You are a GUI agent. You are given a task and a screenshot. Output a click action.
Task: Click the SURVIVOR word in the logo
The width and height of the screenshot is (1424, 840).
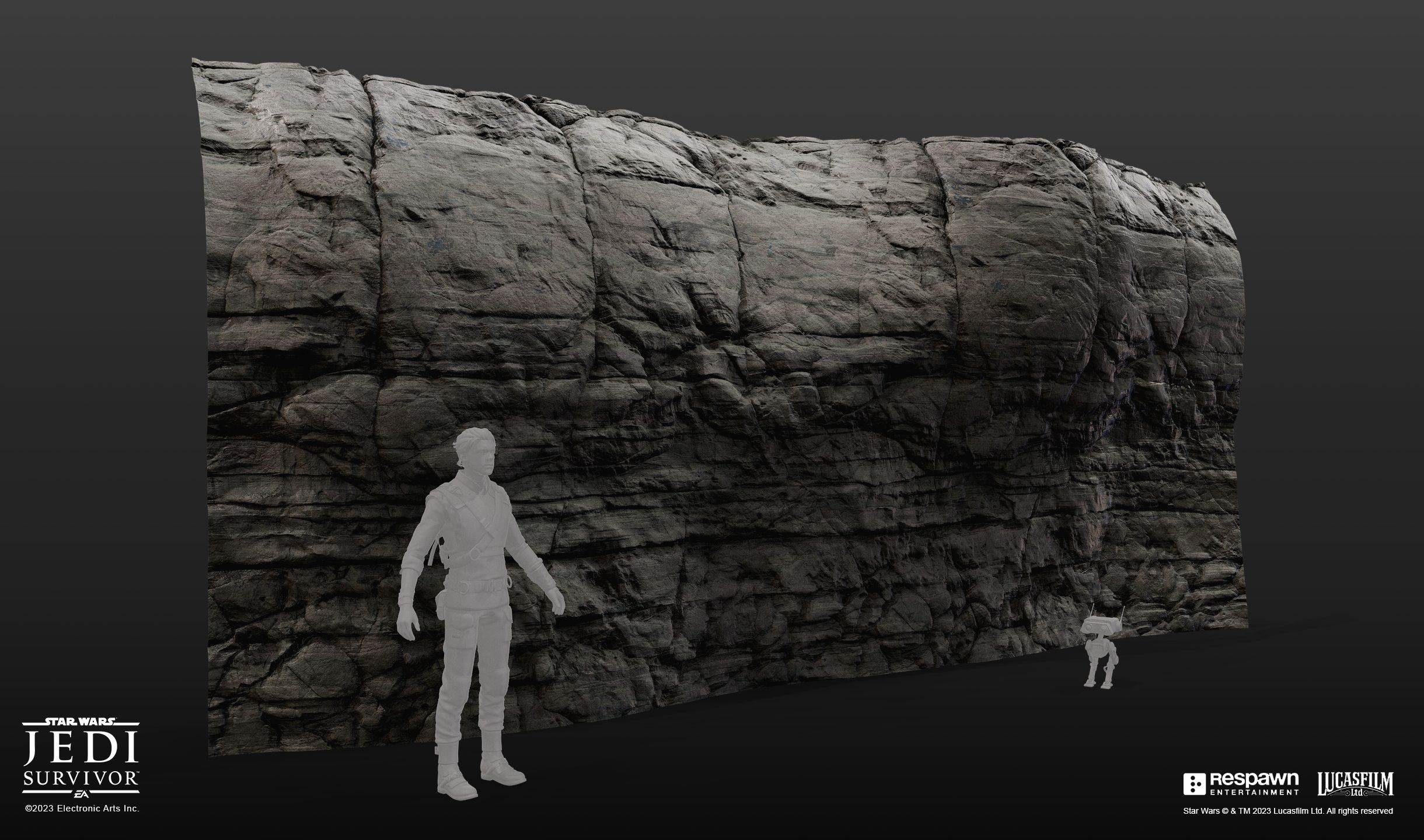tap(80, 779)
